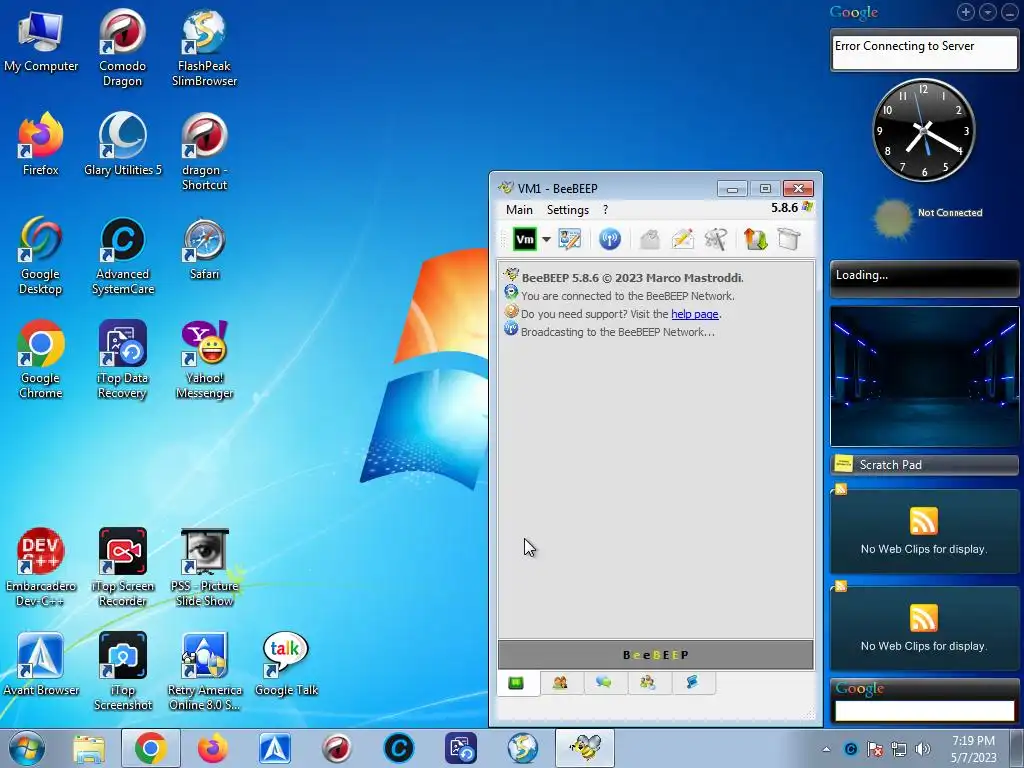Screen dimensions: 1024x768
Task: Show hidden tray icons arrow
Action: [x=826, y=749]
